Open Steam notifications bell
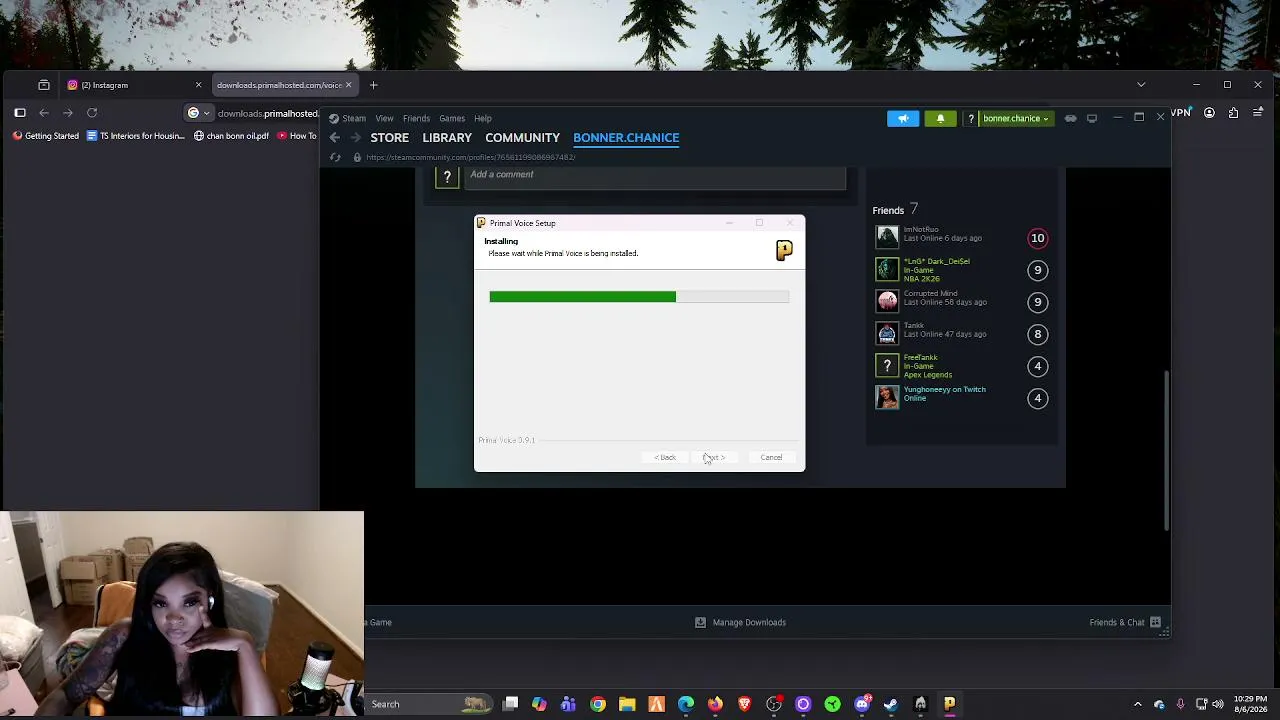 [940, 118]
